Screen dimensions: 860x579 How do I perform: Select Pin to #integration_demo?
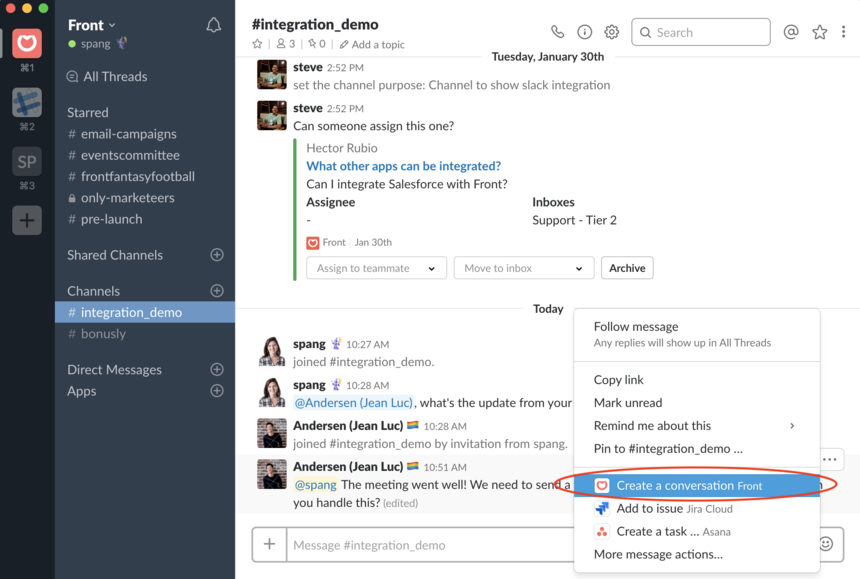click(697, 449)
